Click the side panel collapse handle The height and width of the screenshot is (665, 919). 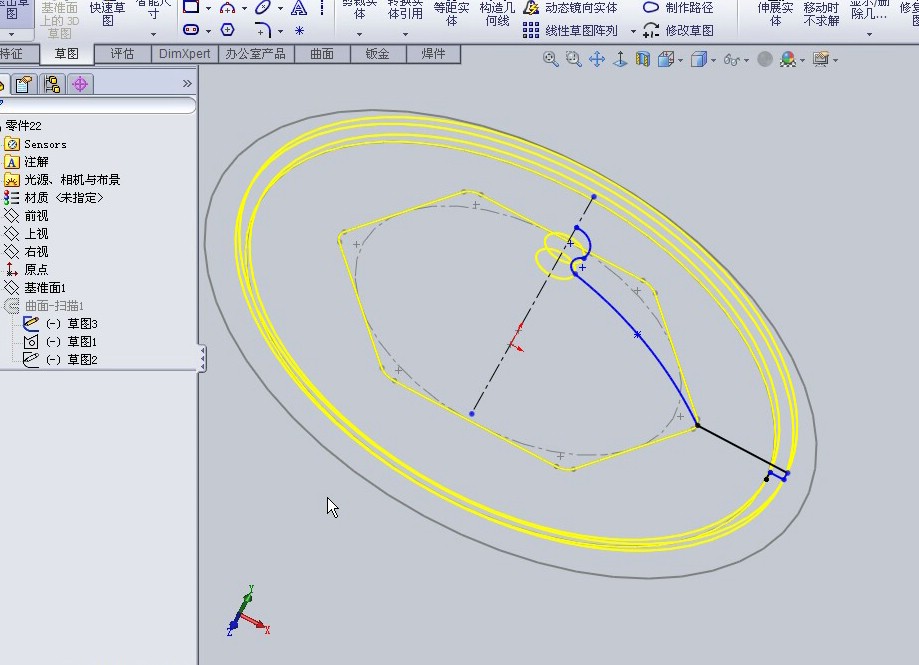pos(202,358)
